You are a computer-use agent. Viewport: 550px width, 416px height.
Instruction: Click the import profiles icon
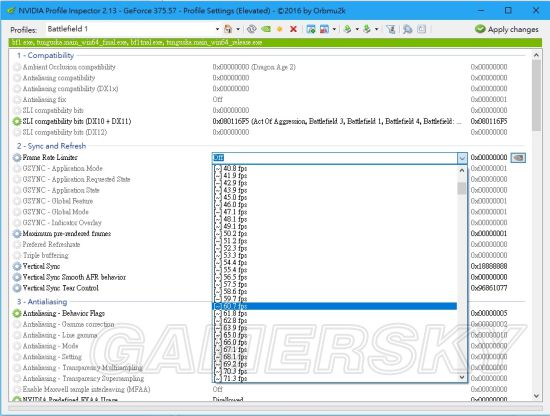[x=367, y=29]
